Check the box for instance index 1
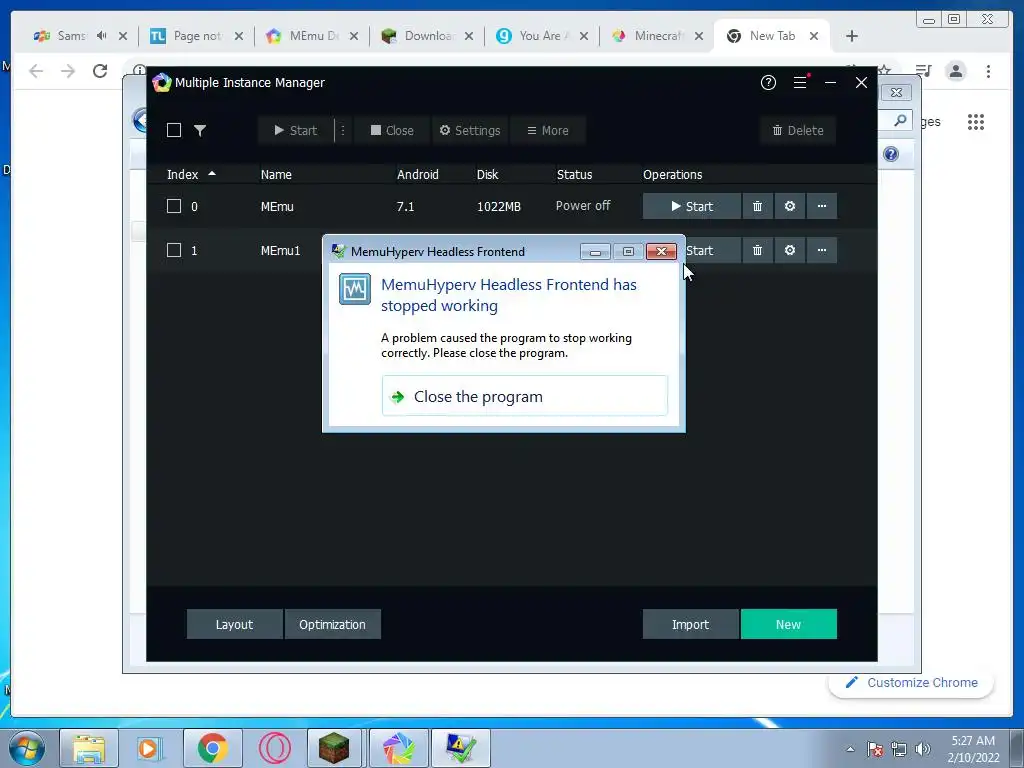 (x=174, y=250)
